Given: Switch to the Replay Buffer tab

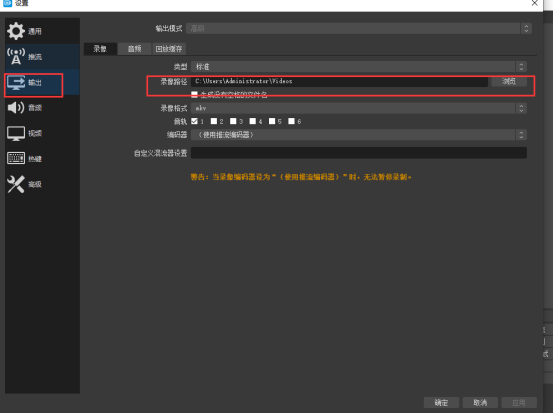Looking at the screenshot, I should click(x=169, y=49).
